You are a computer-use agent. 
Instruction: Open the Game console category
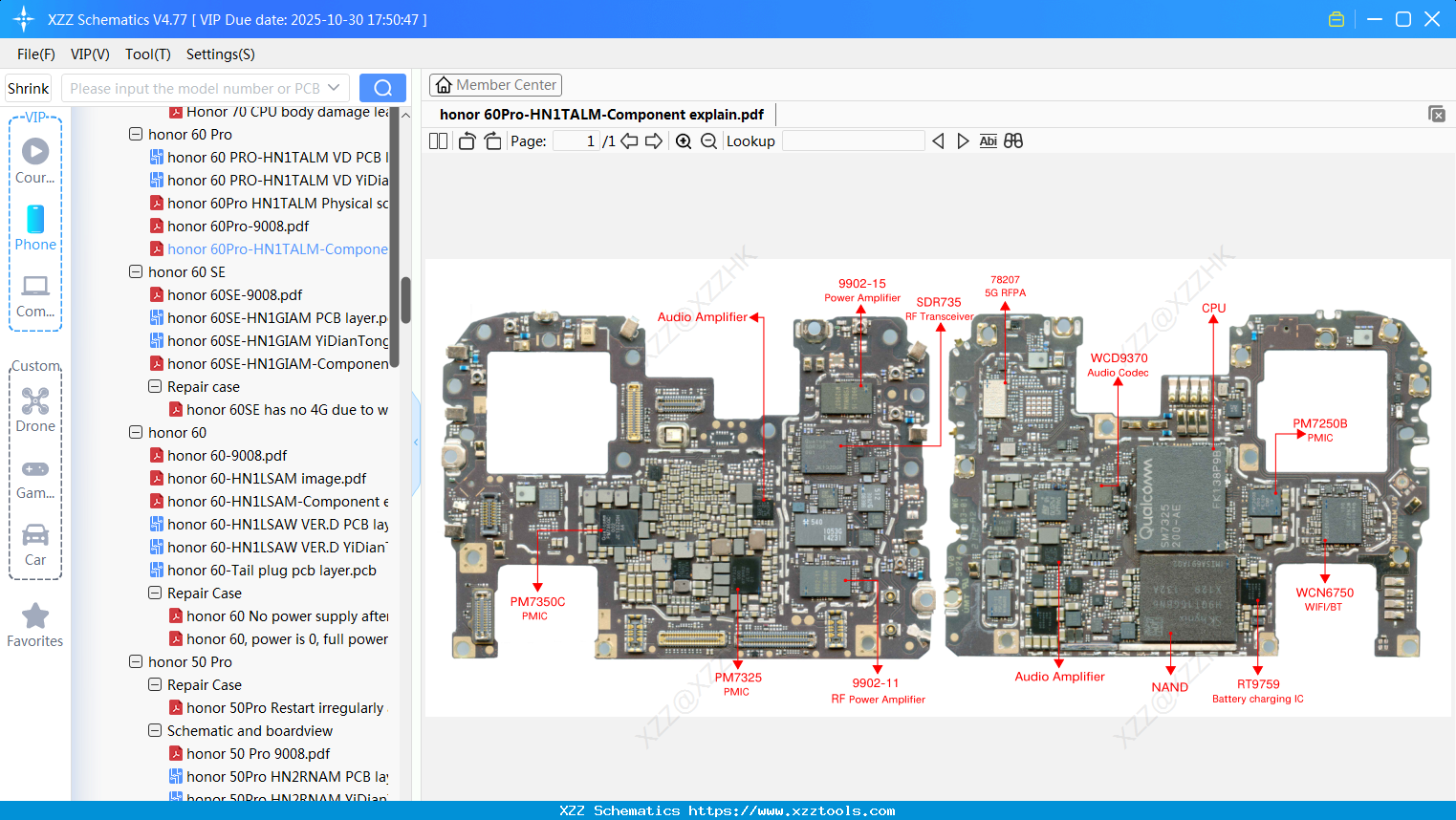tap(35, 478)
